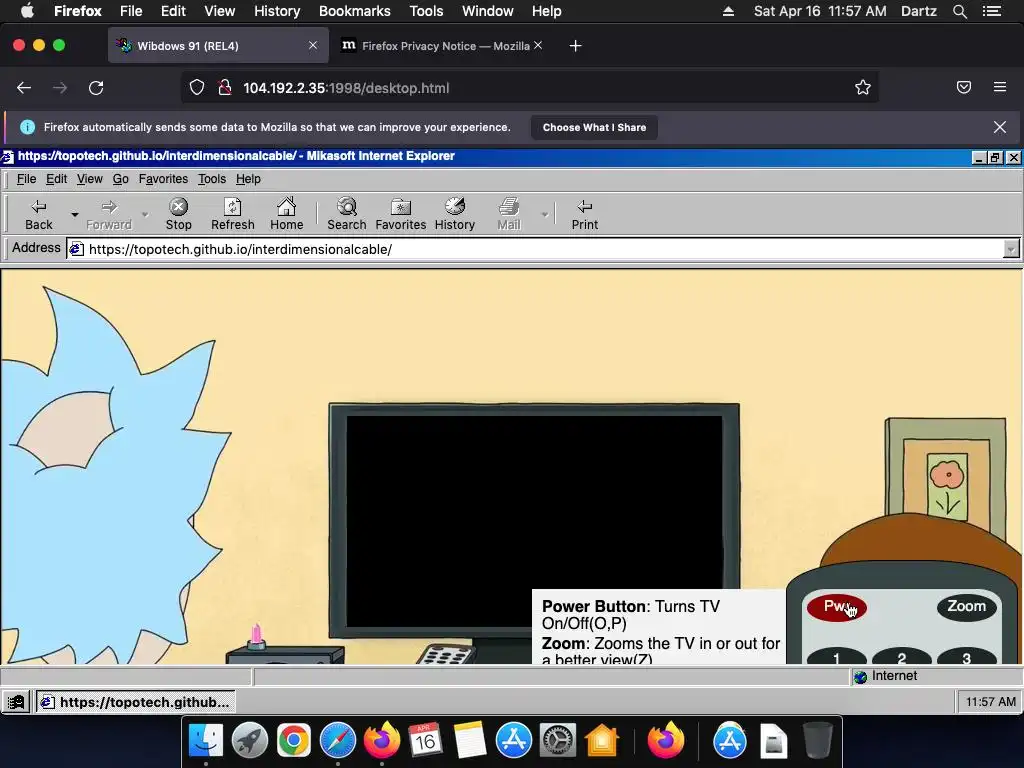Open the Favorites toolbar button

(400, 214)
